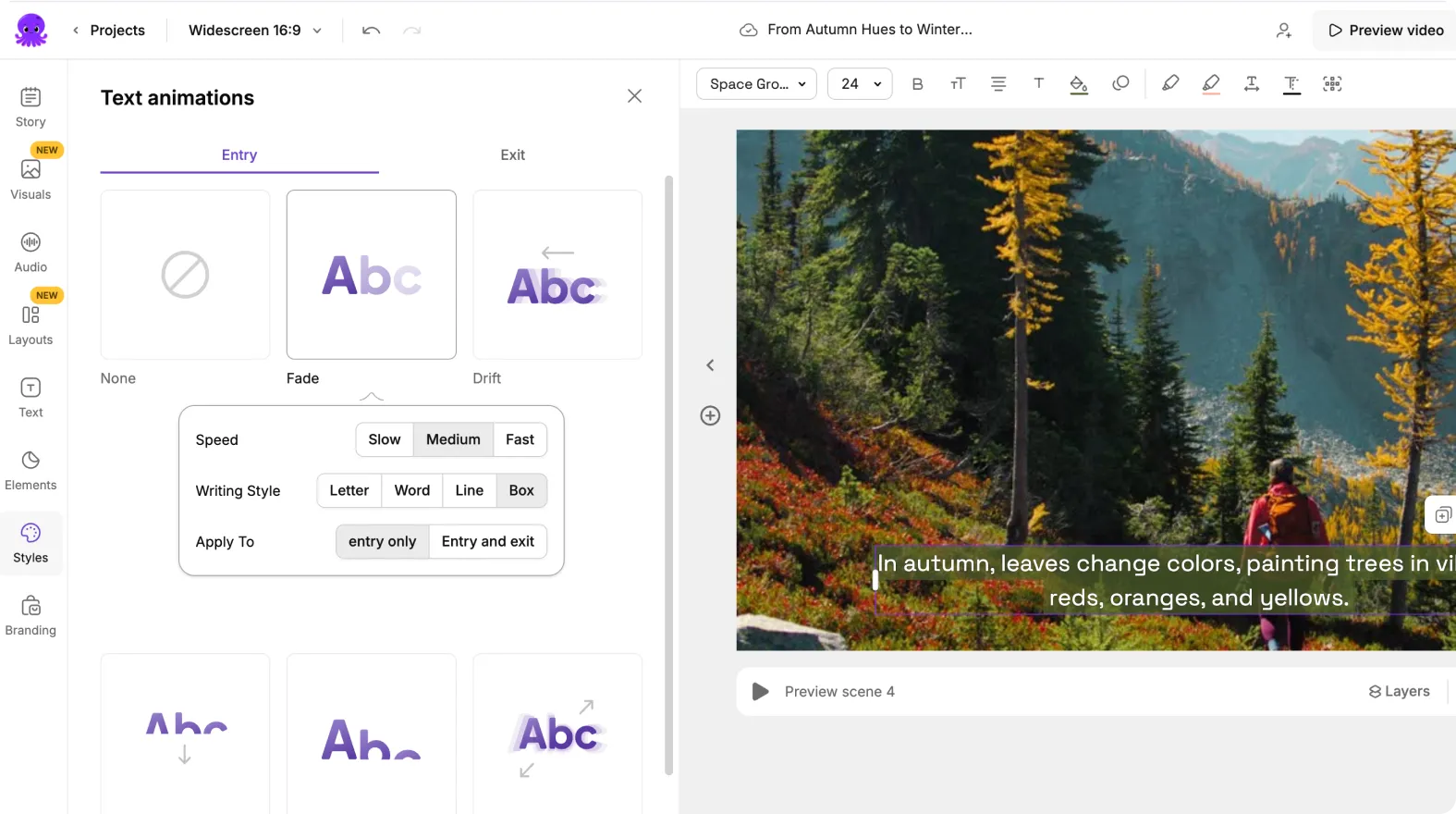The height and width of the screenshot is (814, 1456).
Task: Open the font size 24 dropdown
Action: (860, 84)
